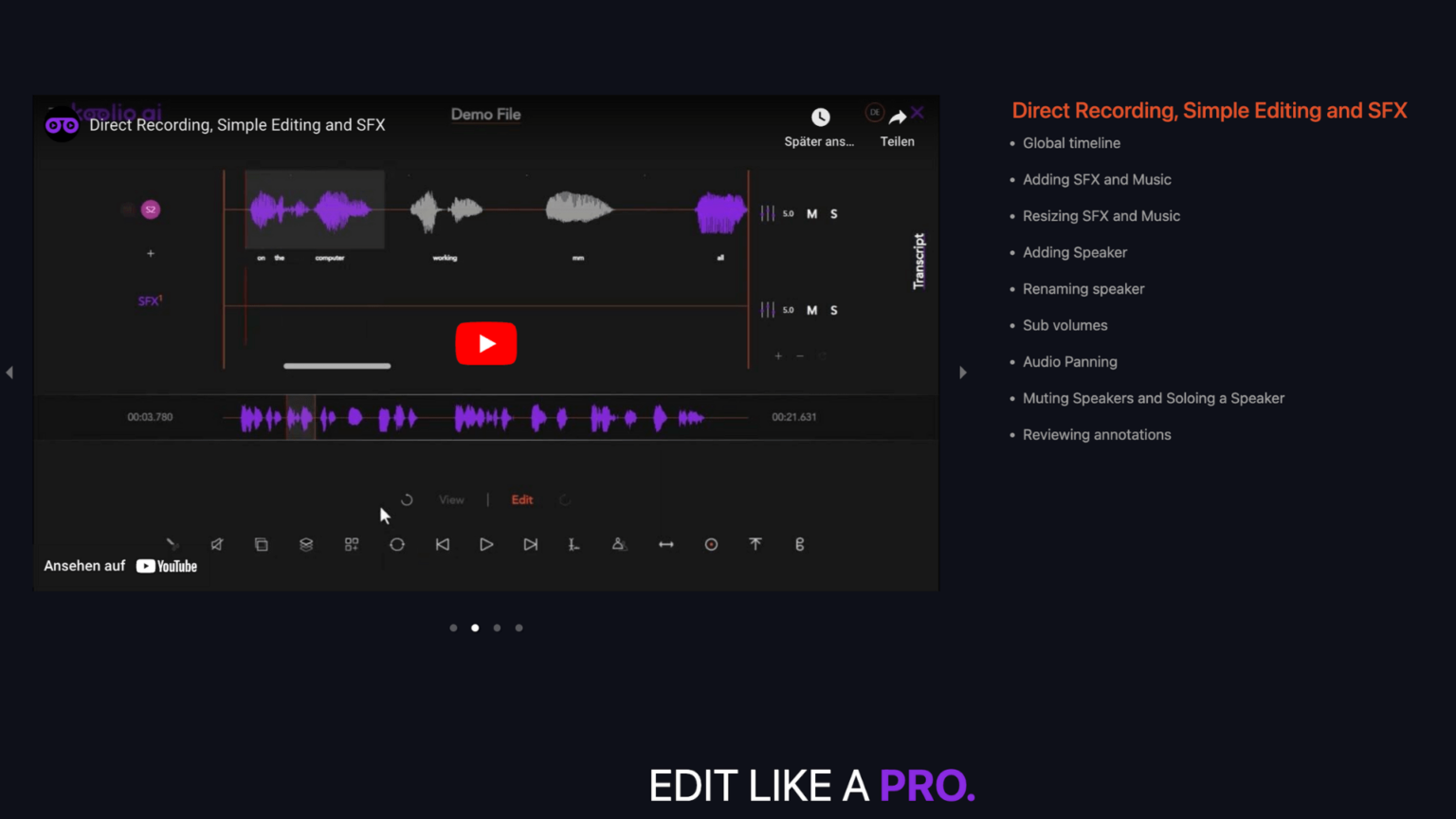
Task: Advance the carousel with the right arrow
Action: pos(963,373)
